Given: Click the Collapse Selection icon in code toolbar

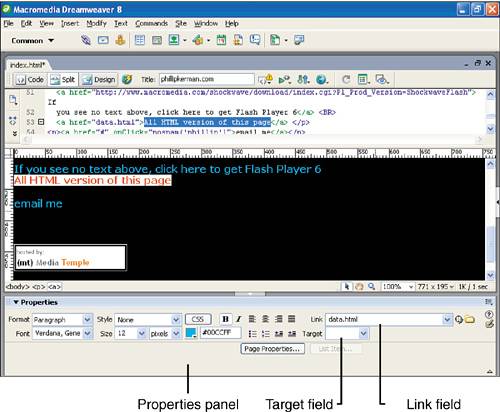Looking at the screenshot, I should 13,120.
